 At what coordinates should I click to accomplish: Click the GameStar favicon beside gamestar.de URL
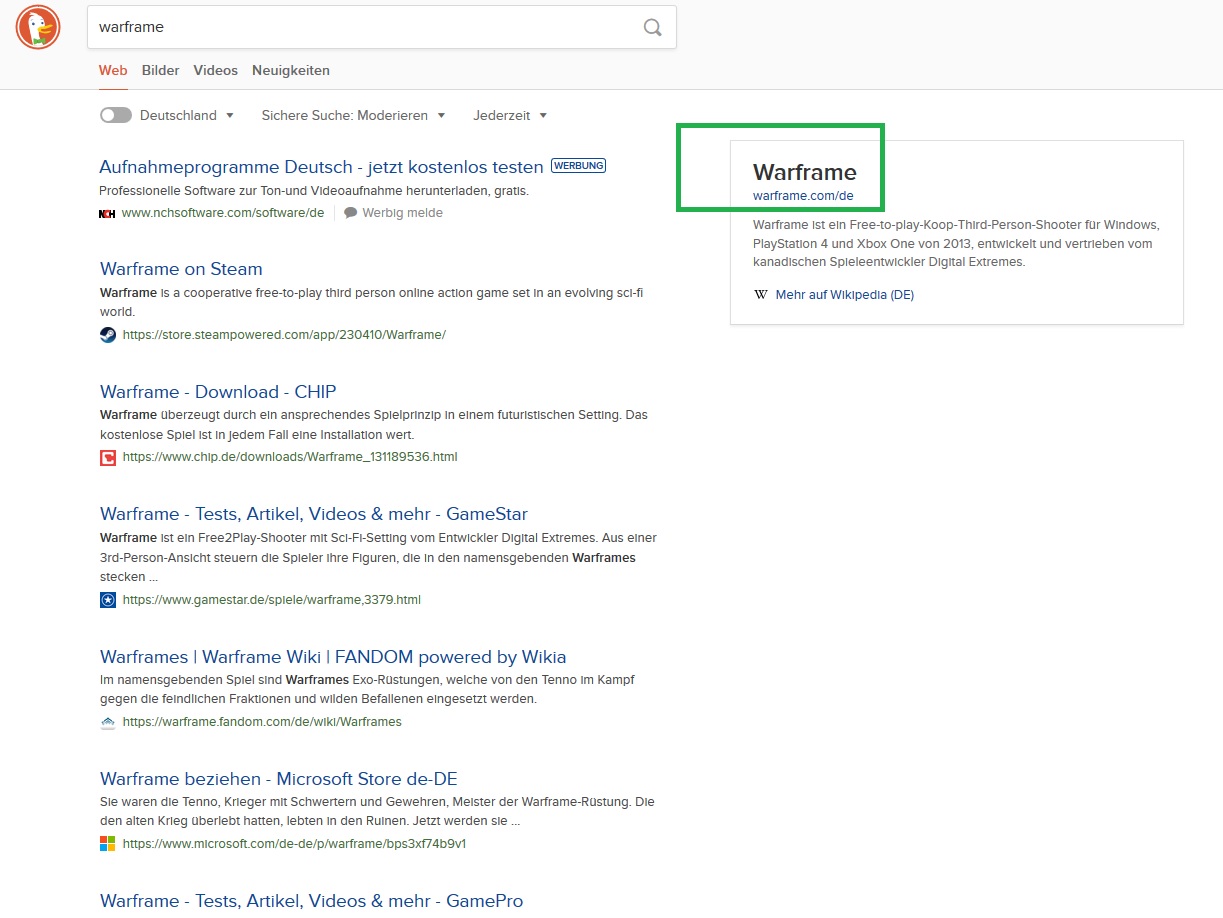(x=108, y=600)
